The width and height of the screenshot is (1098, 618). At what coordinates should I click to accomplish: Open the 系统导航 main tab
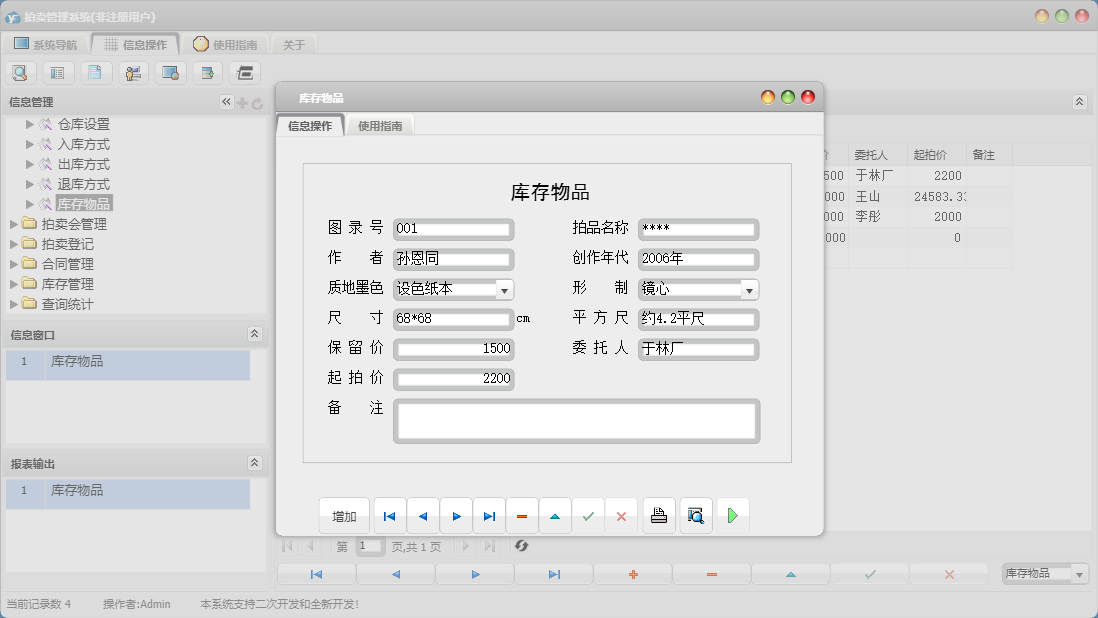point(46,44)
